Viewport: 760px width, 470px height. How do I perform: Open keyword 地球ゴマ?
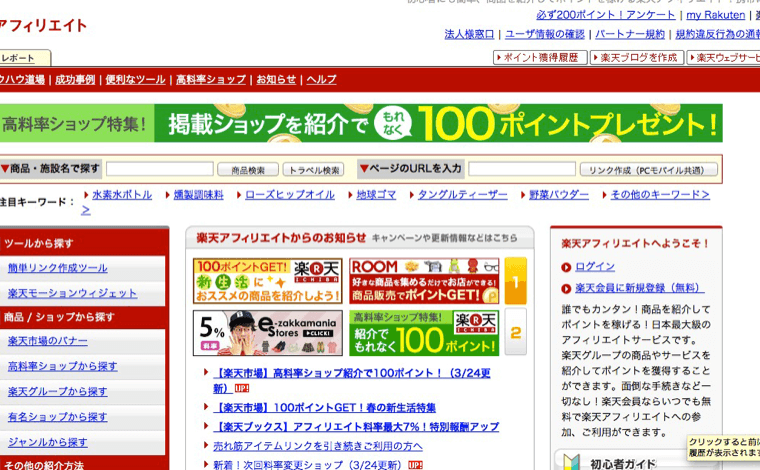click(x=376, y=195)
